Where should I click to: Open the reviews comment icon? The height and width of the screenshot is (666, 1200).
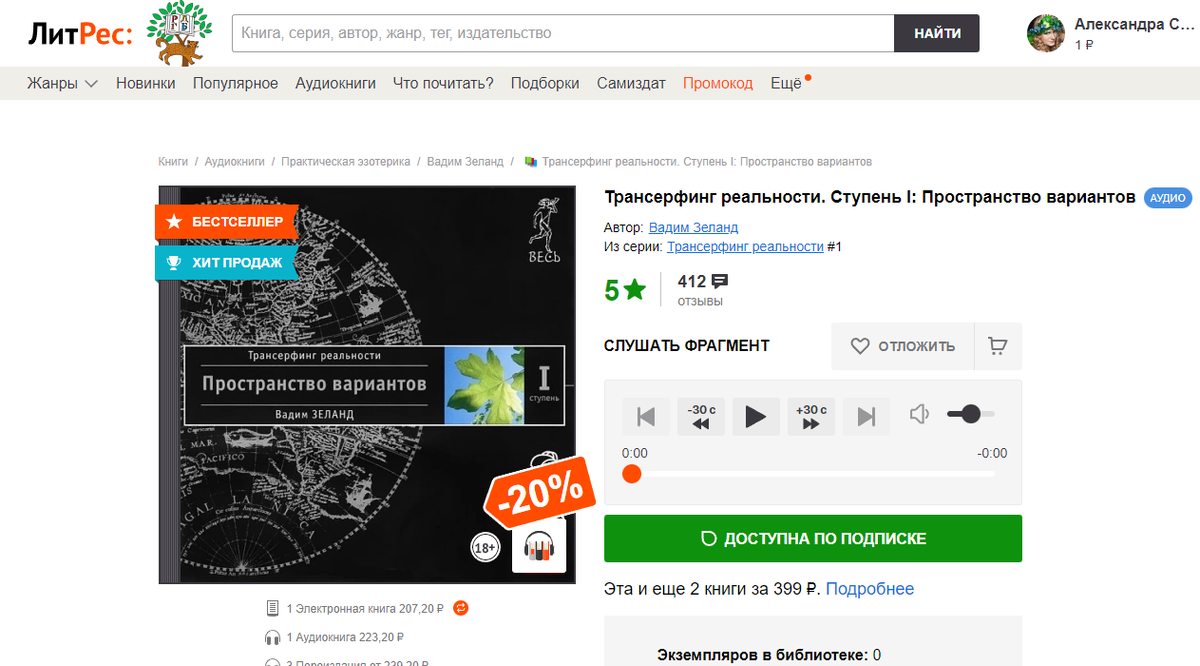click(719, 281)
